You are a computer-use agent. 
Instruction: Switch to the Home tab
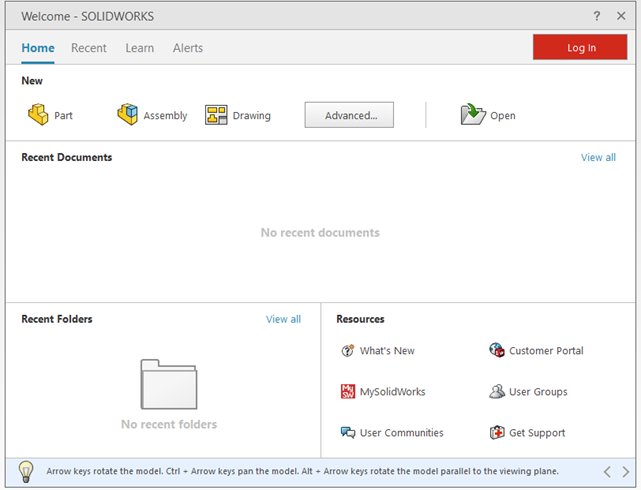point(38,48)
